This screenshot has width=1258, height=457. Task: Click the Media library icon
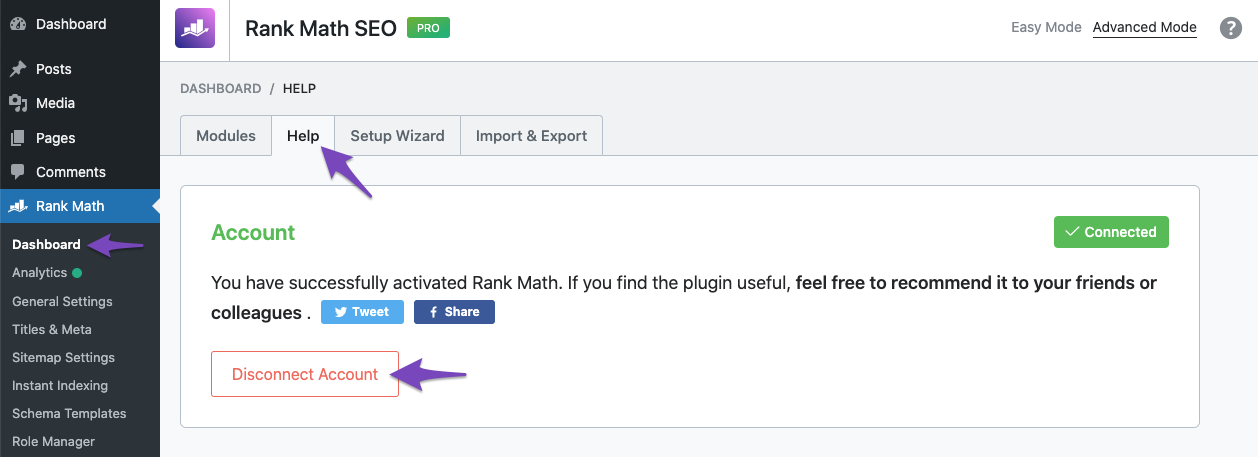(17, 103)
